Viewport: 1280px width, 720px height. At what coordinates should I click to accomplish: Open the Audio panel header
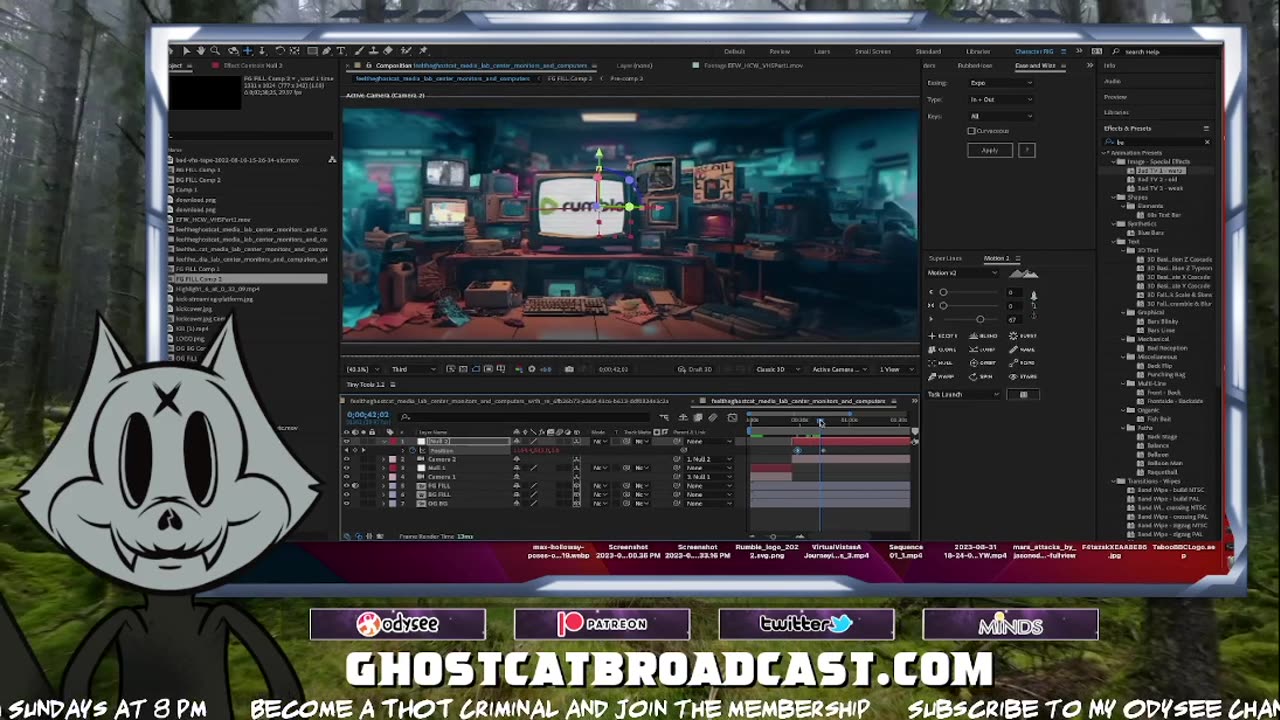(1112, 81)
